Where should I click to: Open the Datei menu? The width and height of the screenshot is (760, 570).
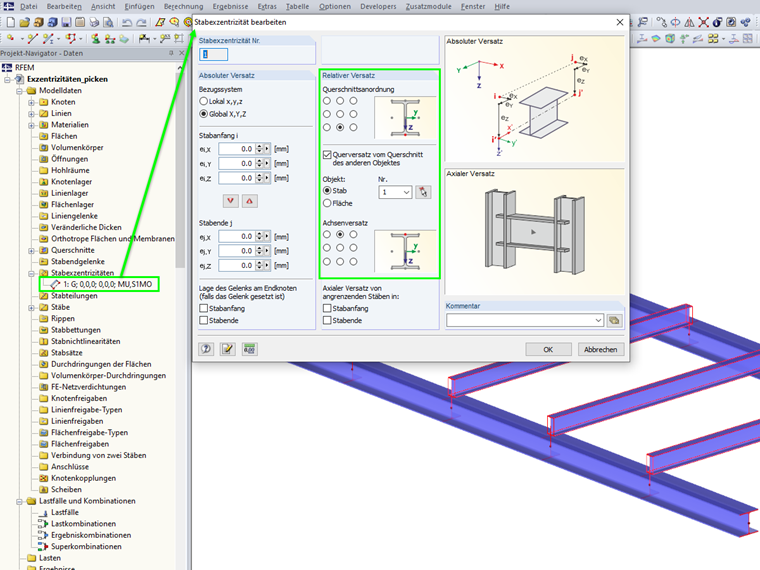coord(29,6)
